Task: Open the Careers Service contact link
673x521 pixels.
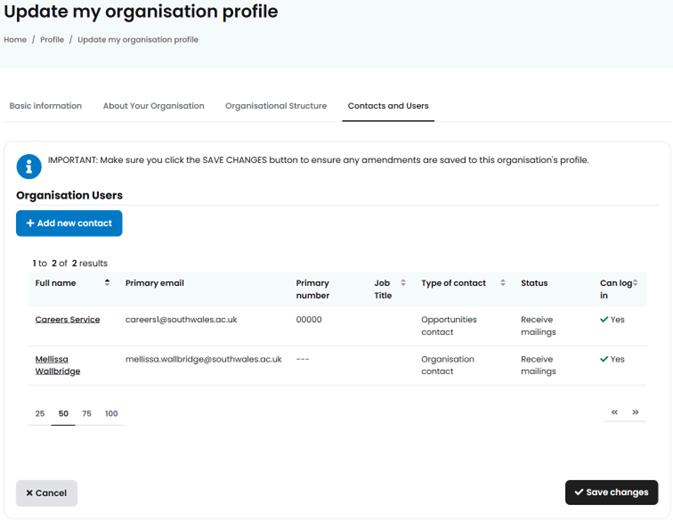Action: pyautogui.click(x=67, y=320)
